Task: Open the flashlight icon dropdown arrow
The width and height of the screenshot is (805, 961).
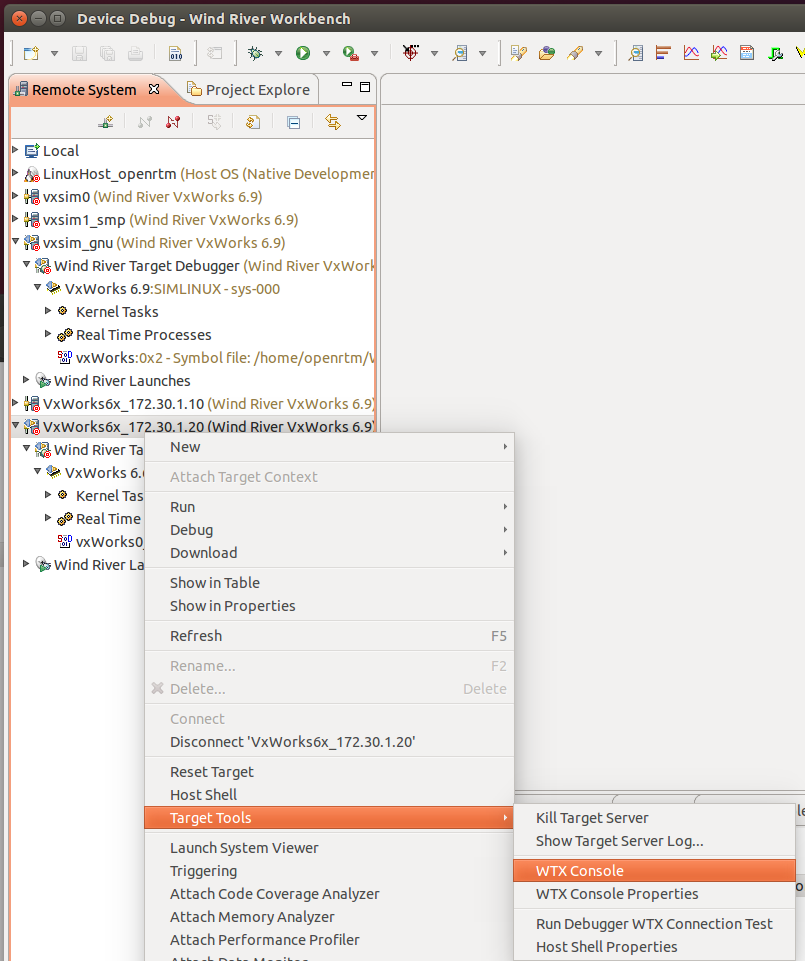Action: (598, 53)
